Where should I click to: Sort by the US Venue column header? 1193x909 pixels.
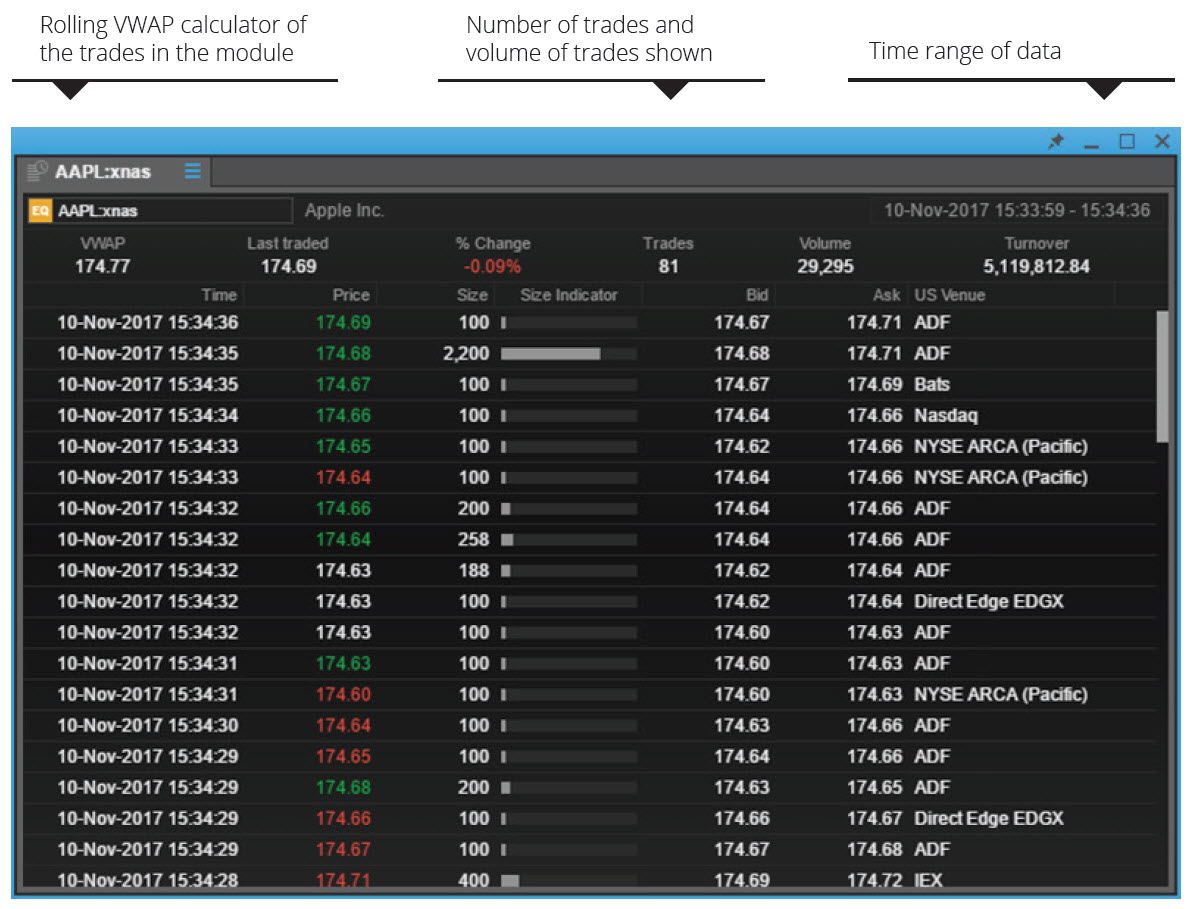[948, 295]
